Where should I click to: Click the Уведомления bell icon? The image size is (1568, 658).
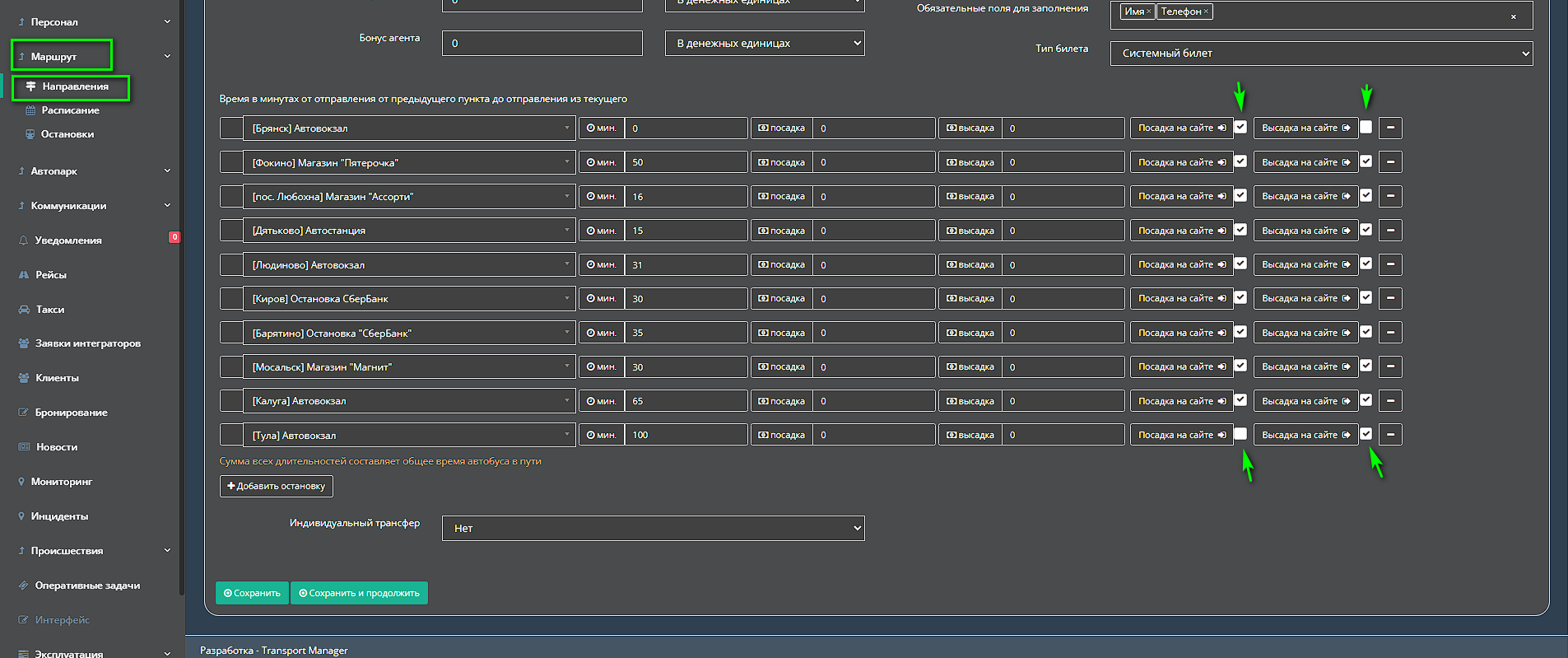[x=23, y=240]
